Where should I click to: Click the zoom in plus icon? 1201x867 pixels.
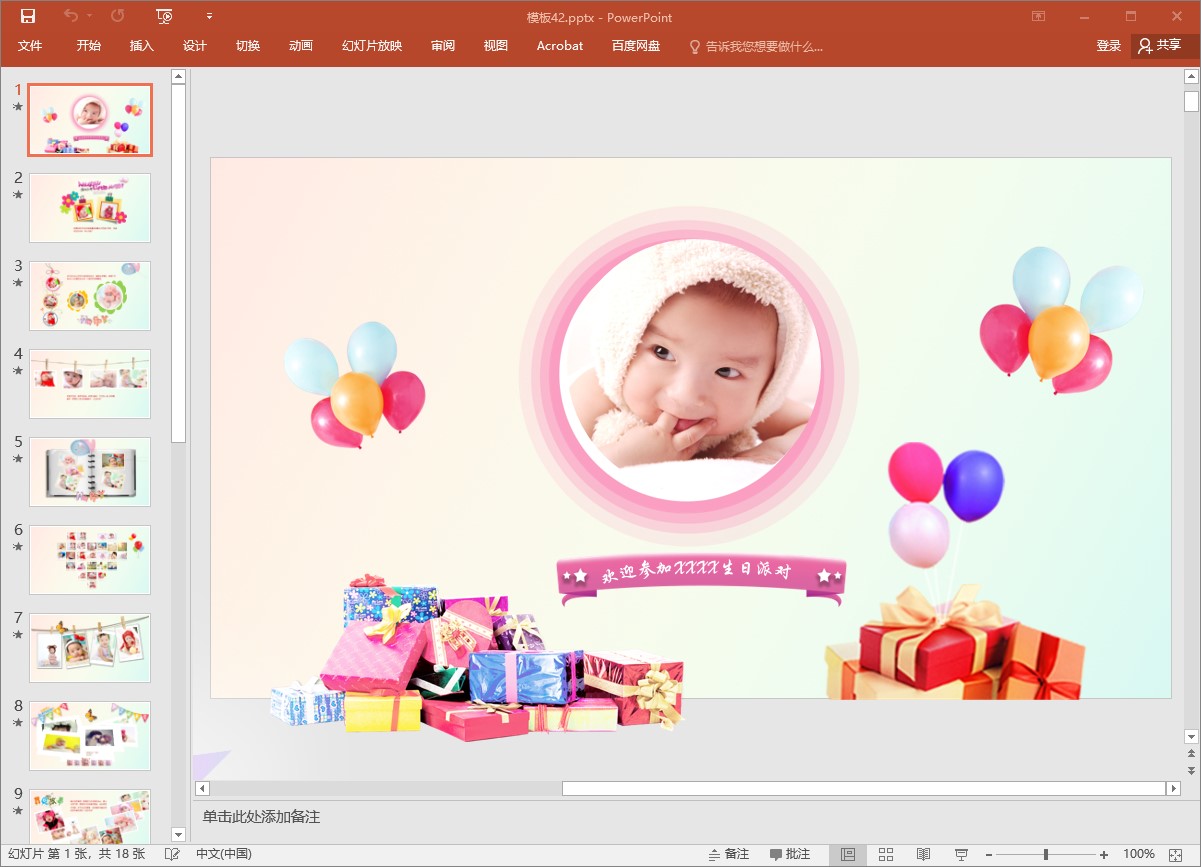1104,854
